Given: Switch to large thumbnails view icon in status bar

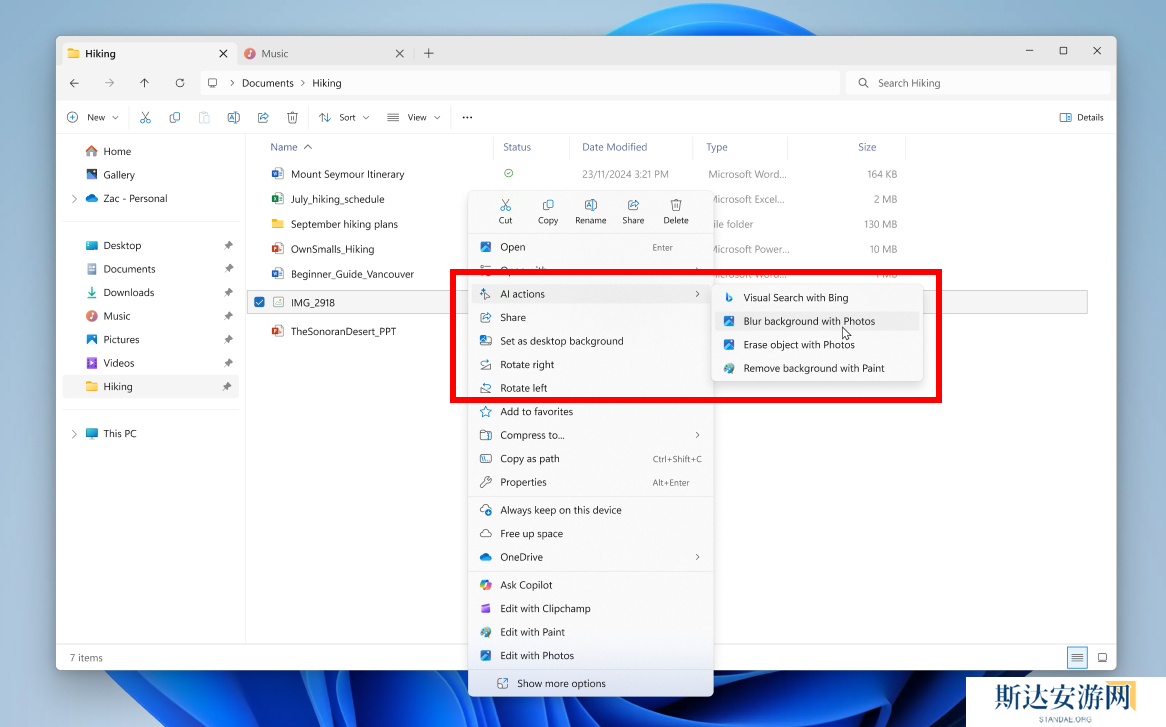Looking at the screenshot, I should (1102, 657).
